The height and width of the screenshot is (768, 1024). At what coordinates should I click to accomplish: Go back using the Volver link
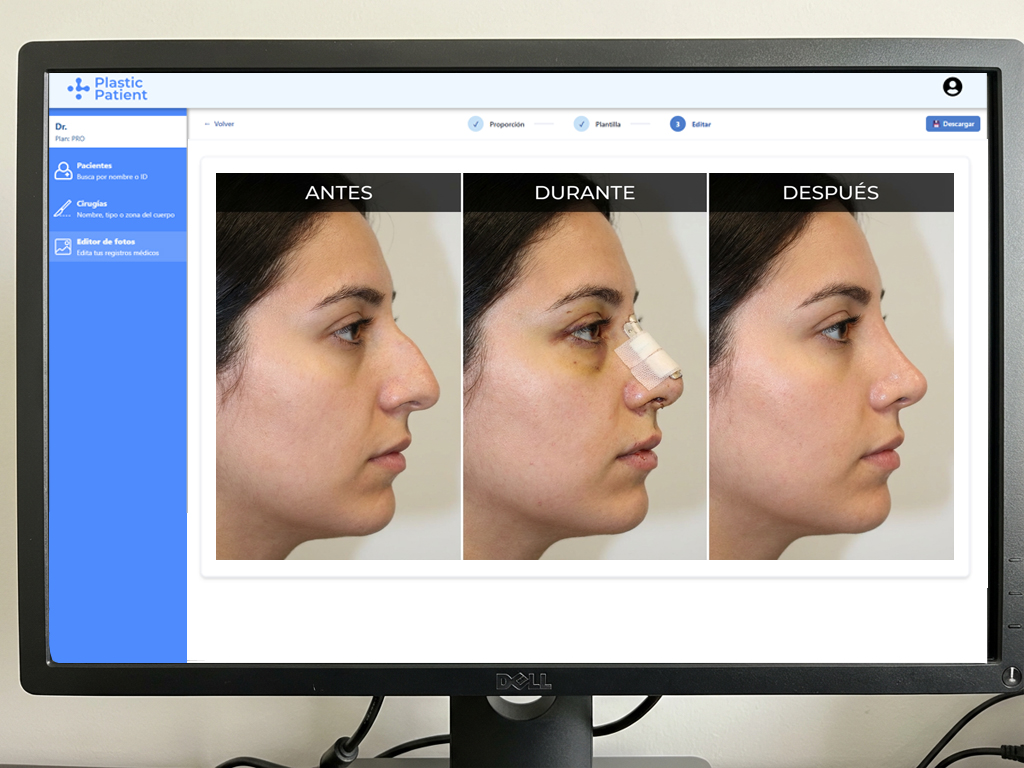tap(219, 124)
